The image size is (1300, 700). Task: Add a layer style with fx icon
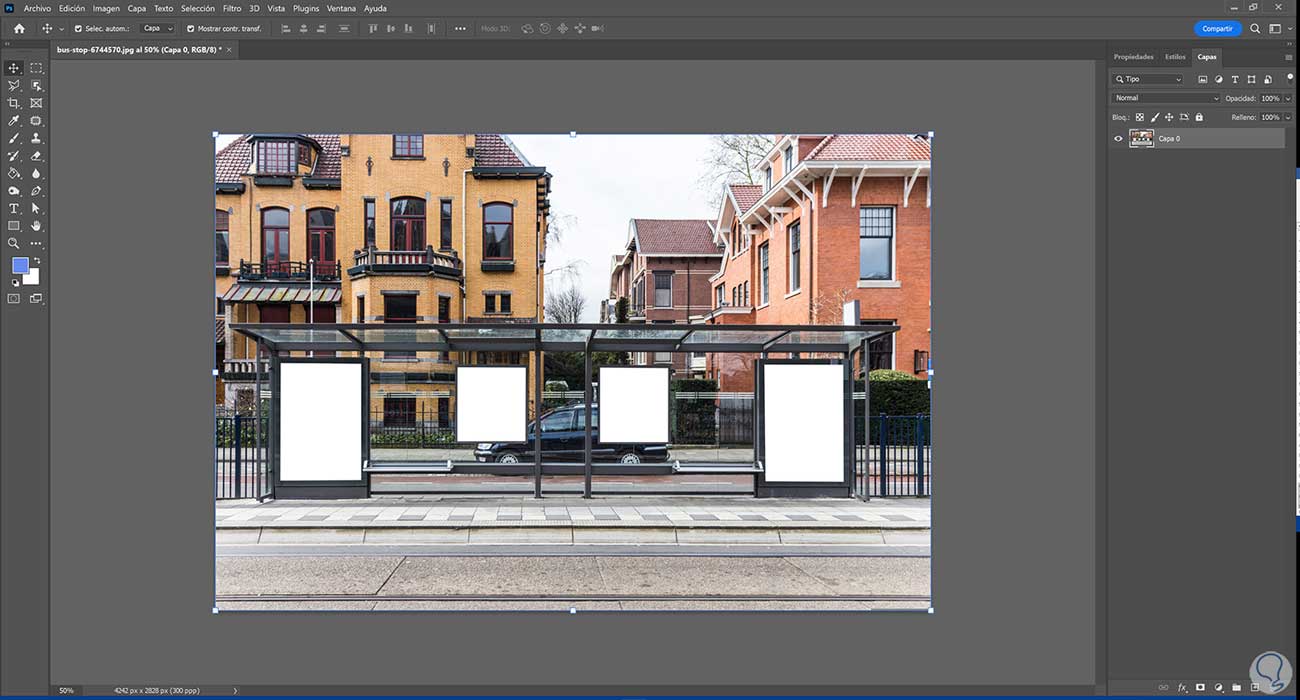(x=1182, y=688)
